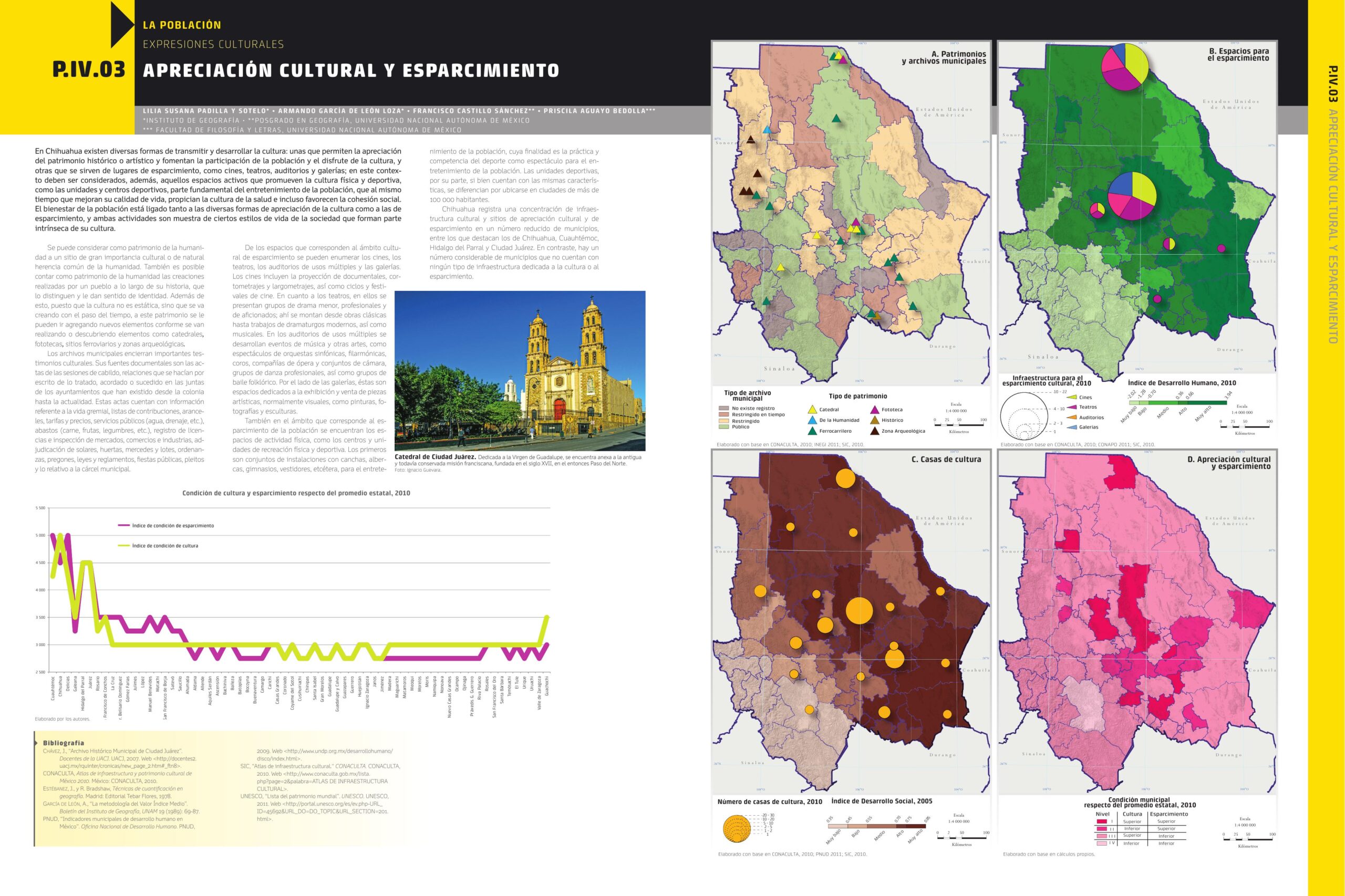This screenshot has width=1345, height=896.
Task: Click the 'No existe registro' gray swatch
Action: point(723,409)
